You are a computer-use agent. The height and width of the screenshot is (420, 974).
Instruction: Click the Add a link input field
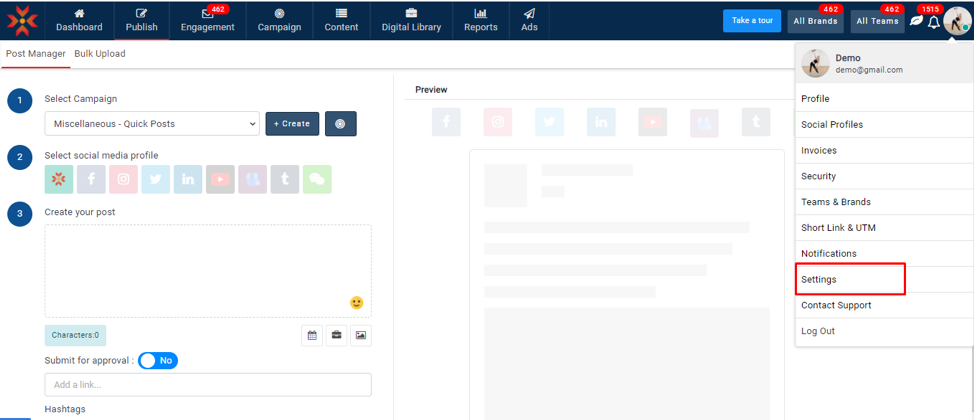(x=208, y=385)
